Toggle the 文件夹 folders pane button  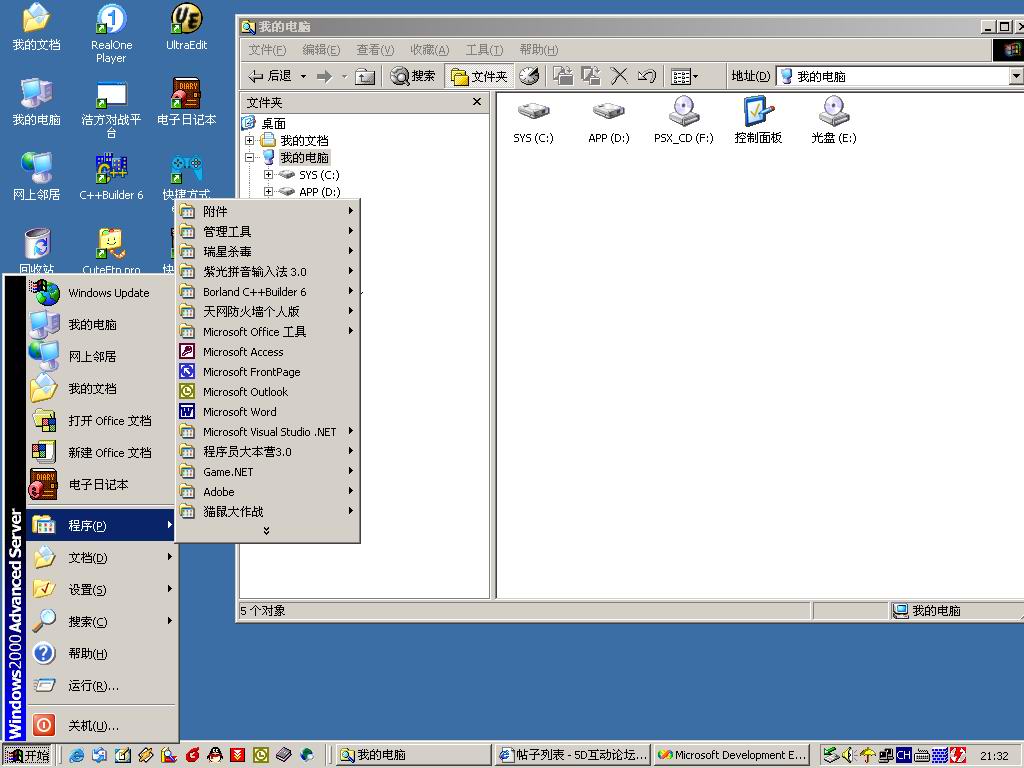click(479, 76)
